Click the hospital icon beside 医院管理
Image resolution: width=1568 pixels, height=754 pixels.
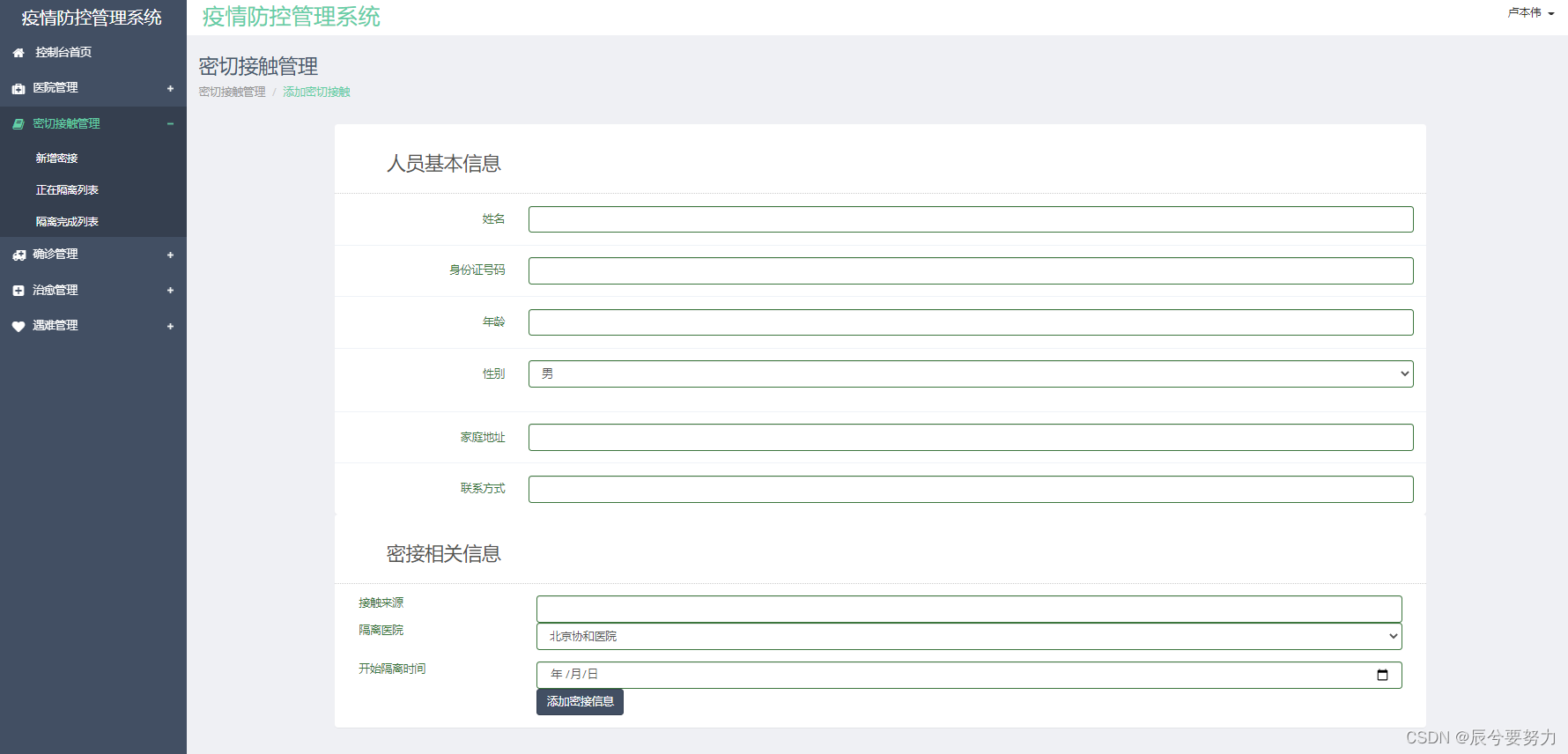click(x=18, y=88)
